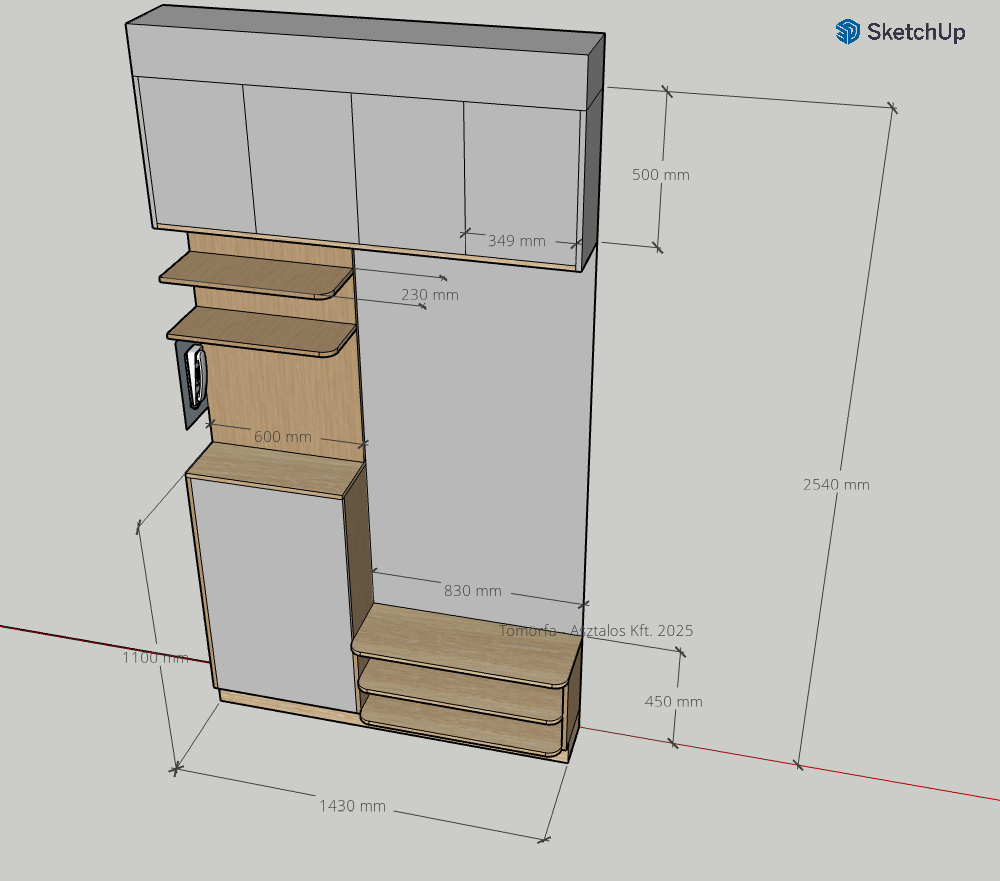This screenshot has height=881, width=1000.
Task: Click the 500 mm dimension label
Action: pos(661,174)
